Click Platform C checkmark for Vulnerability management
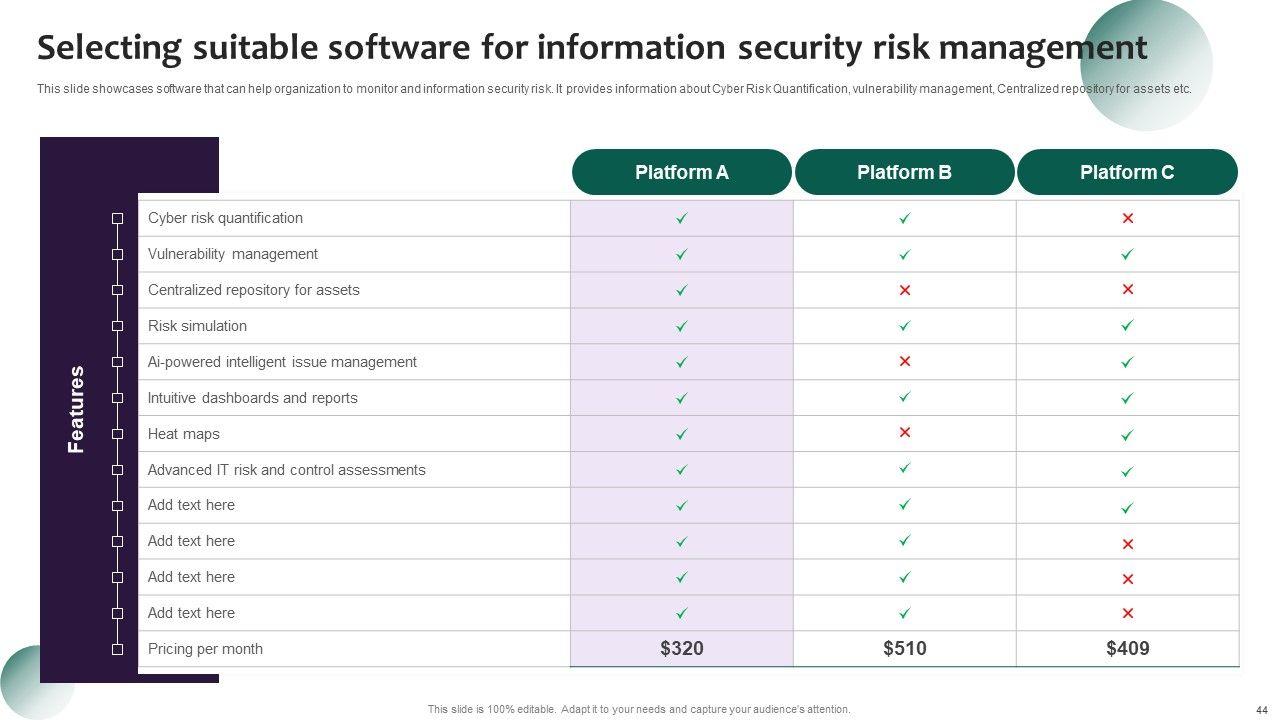Viewport: 1280px width, 720px height. point(1127,254)
